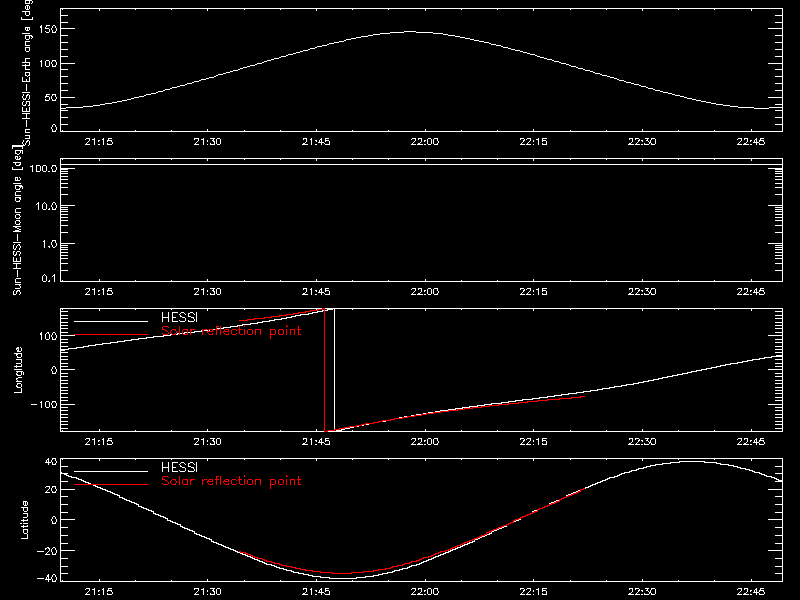800x600 pixels.
Task: Click 21:15 time label under Earth angle plot
Action: [98, 142]
